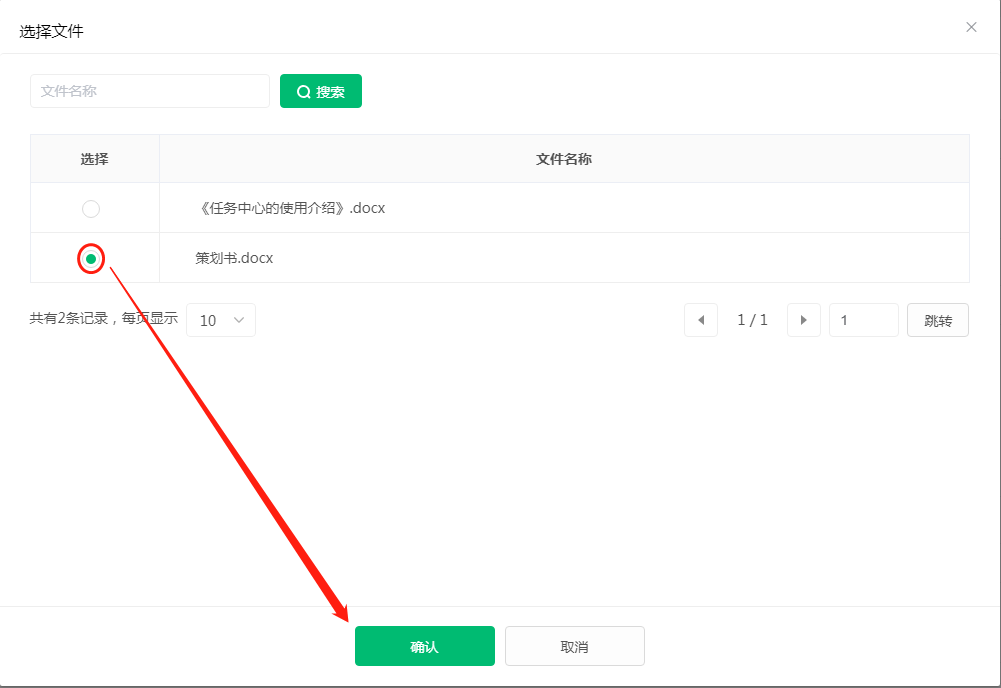This screenshot has height=688, width=1001.
Task: Click the 跳转 button
Action: coord(938,320)
